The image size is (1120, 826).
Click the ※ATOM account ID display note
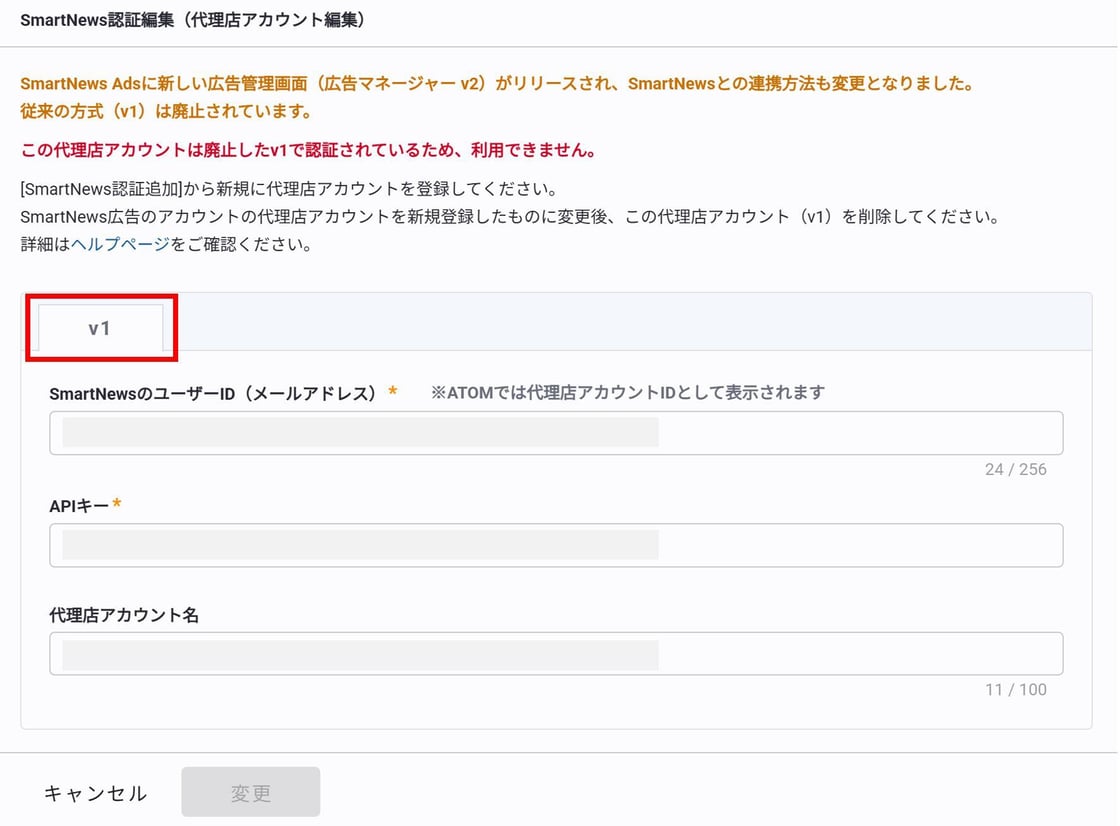point(627,393)
